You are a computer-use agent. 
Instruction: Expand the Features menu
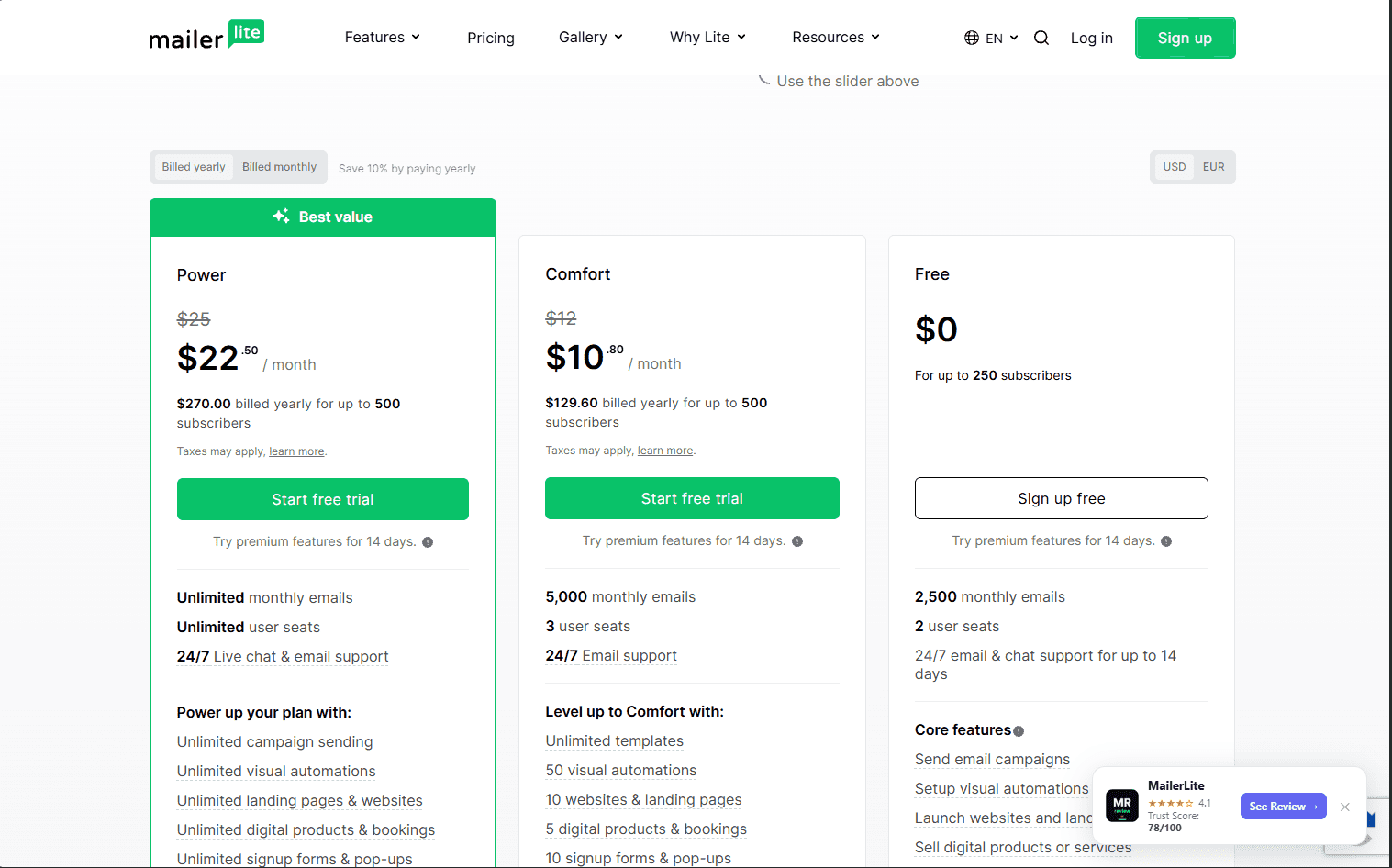(x=383, y=38)
